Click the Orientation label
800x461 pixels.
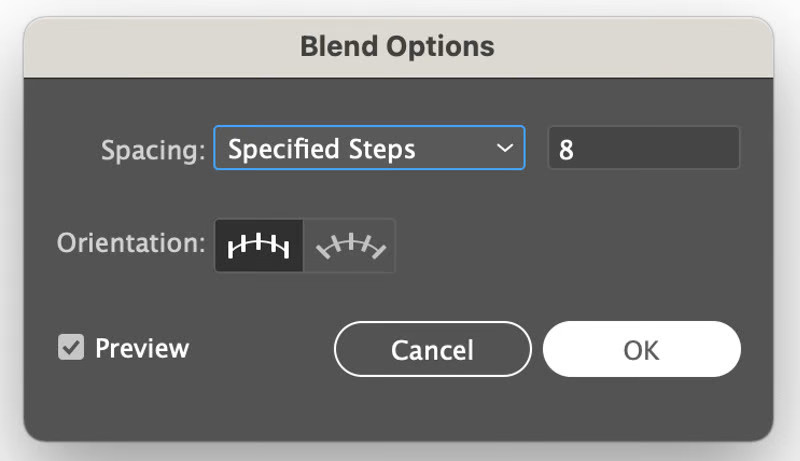coord(130,244)
